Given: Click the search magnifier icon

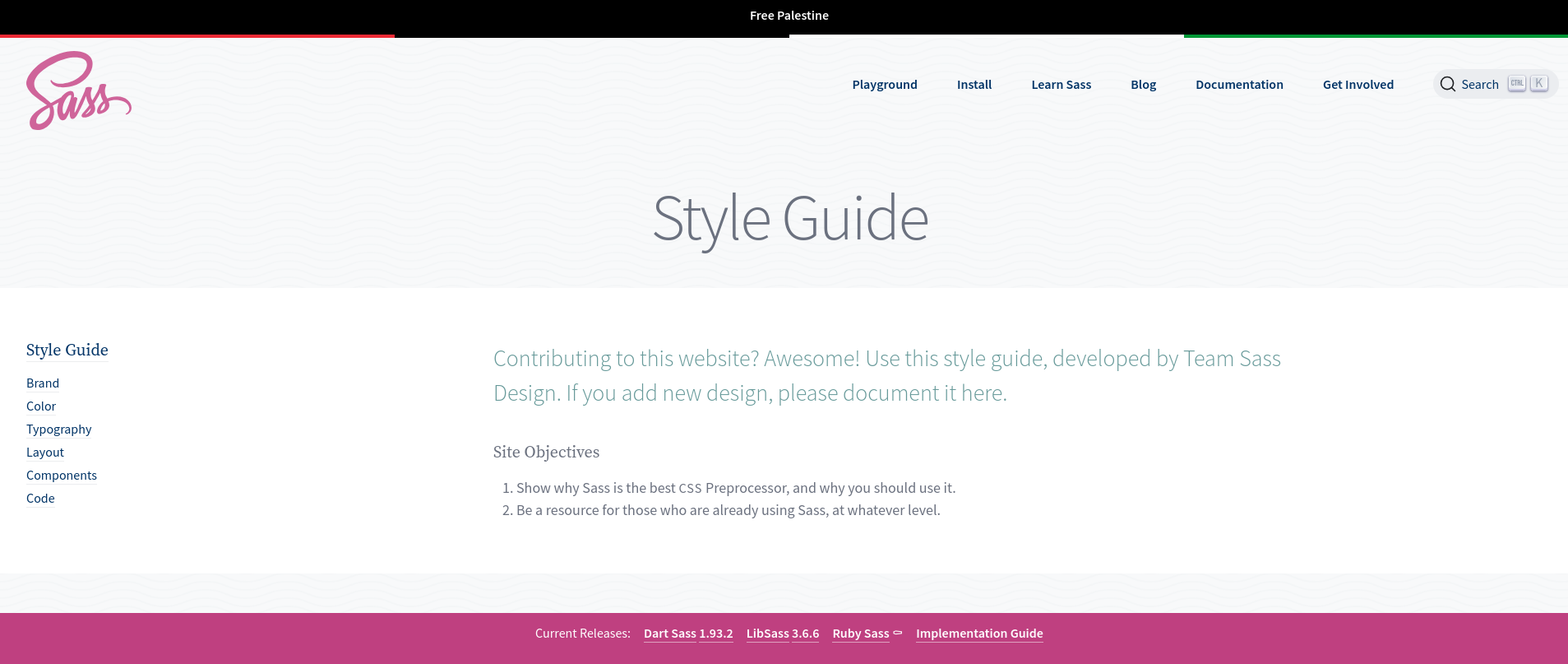Looking at the screenshot, I should 1448,84.
